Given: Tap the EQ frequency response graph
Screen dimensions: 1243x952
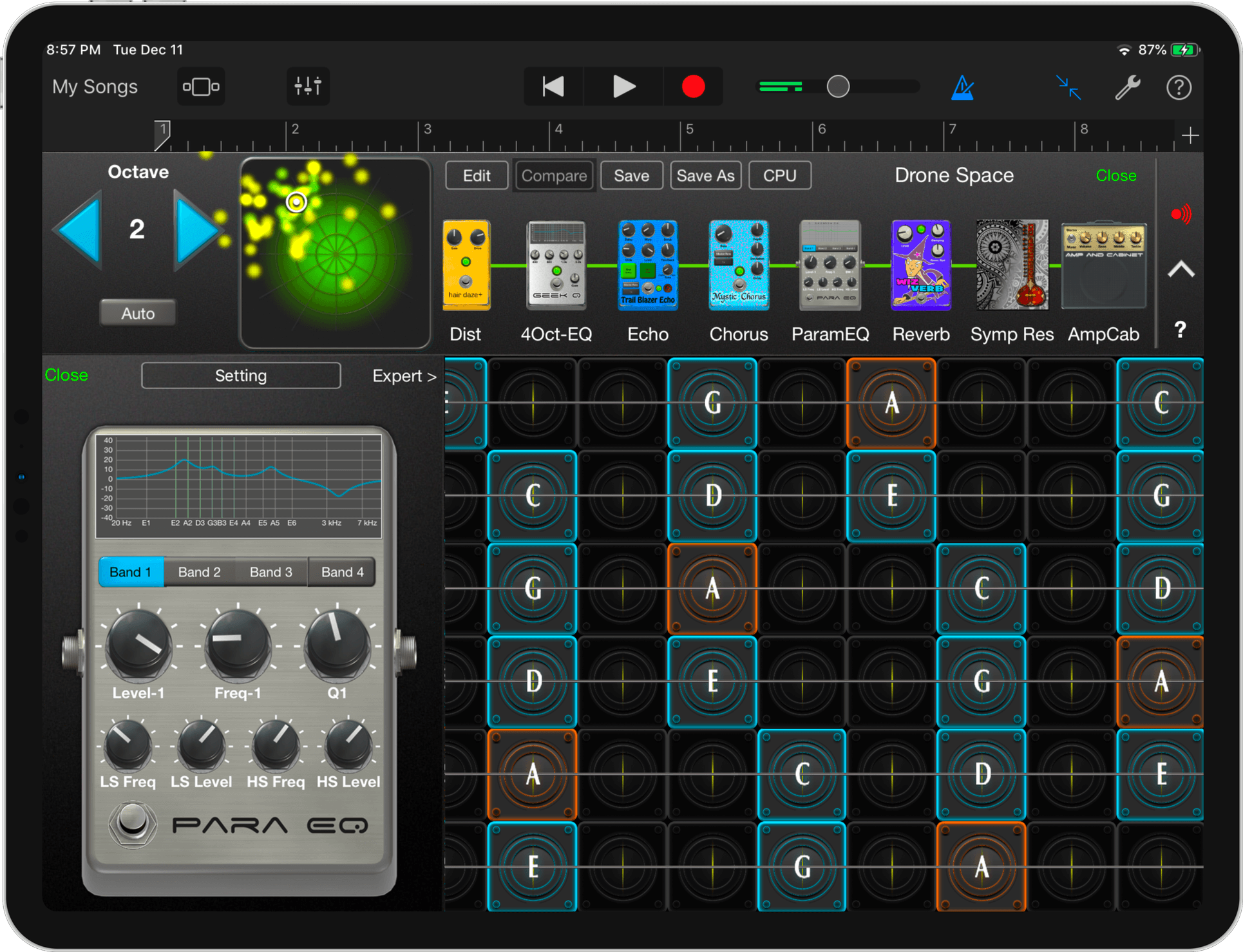Looking at the screenshot, I should click(x=238, y=486).
